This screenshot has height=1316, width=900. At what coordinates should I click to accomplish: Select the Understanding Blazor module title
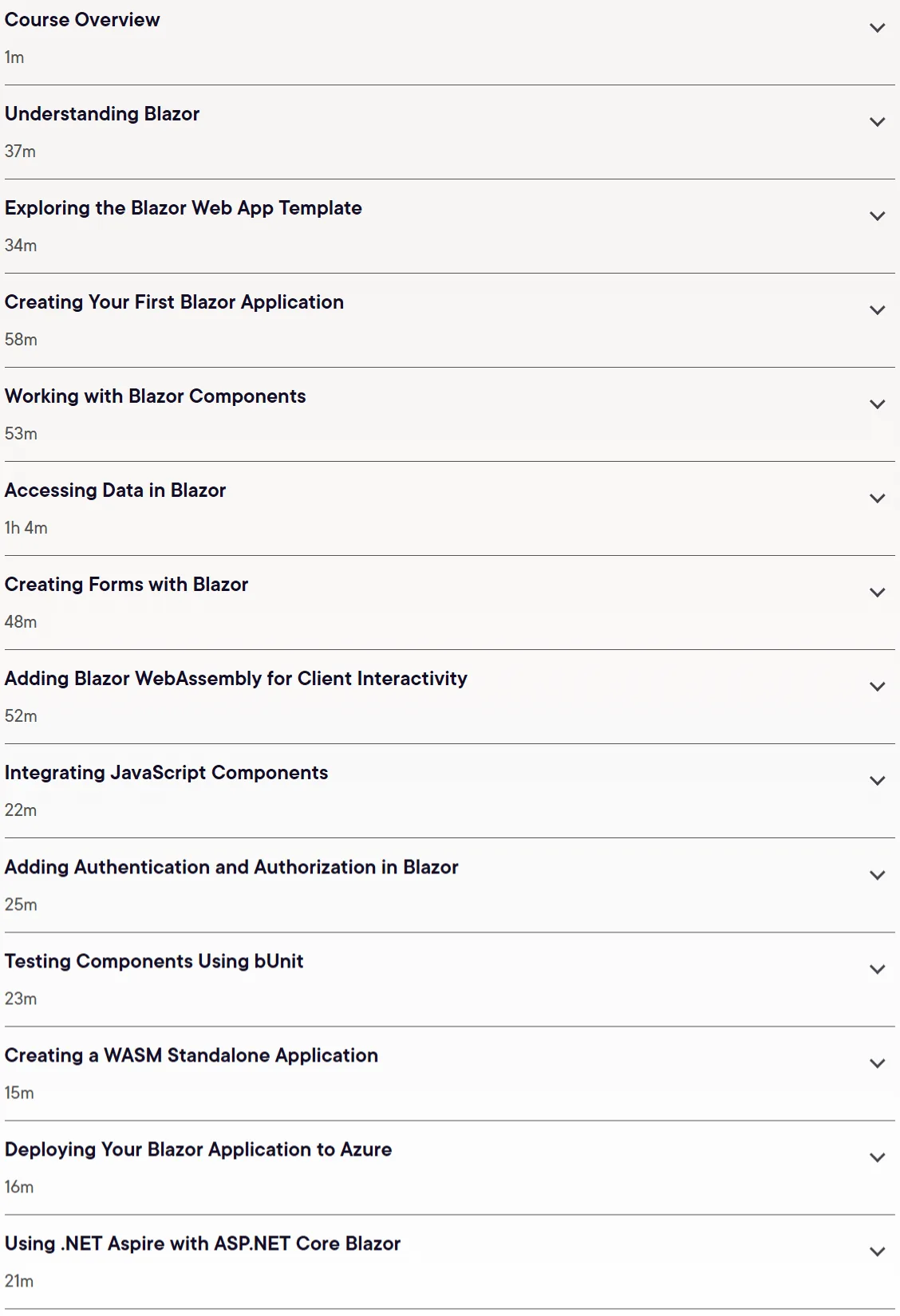click(102, 114)
